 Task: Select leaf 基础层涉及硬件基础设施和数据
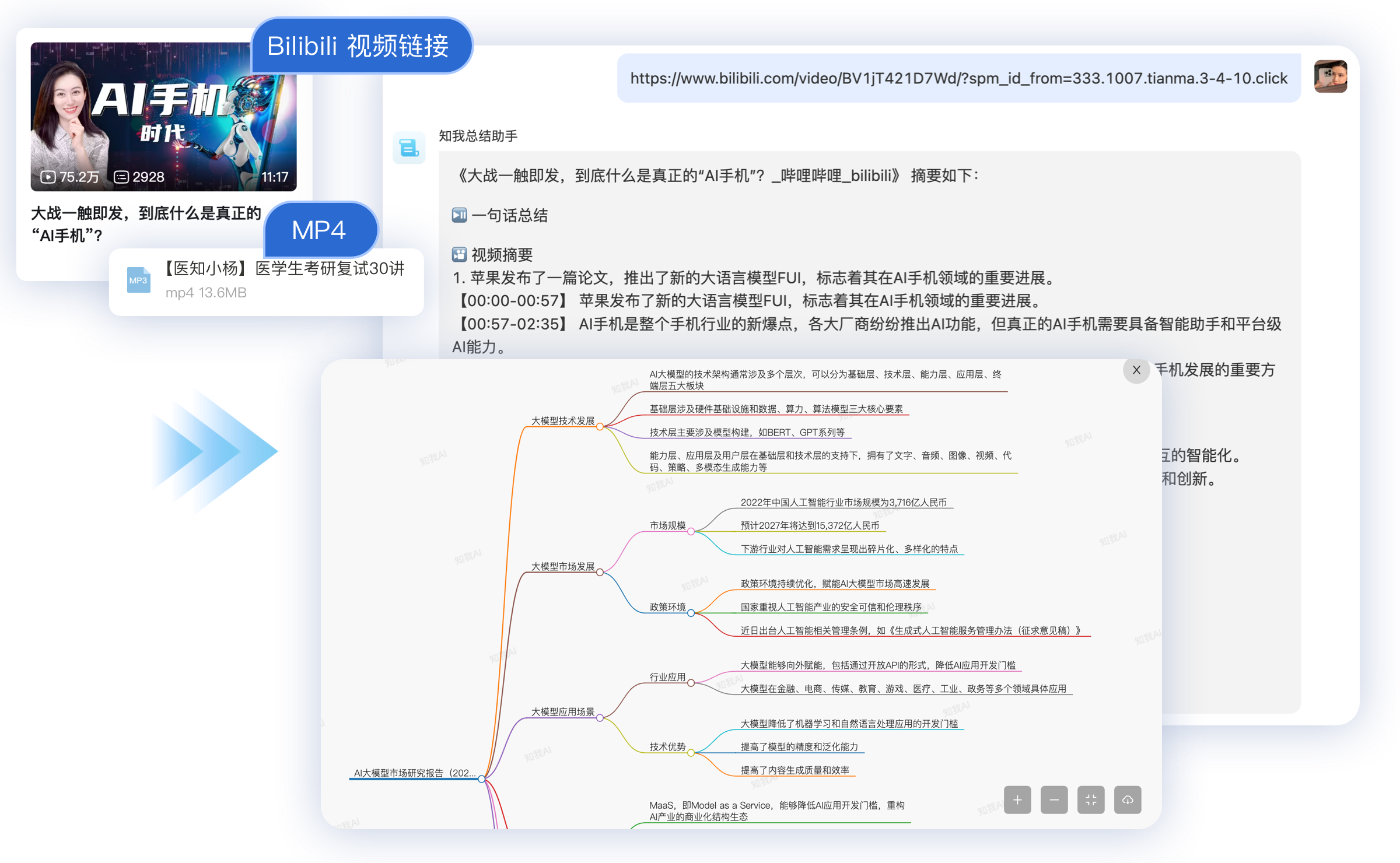coord(776,409)
